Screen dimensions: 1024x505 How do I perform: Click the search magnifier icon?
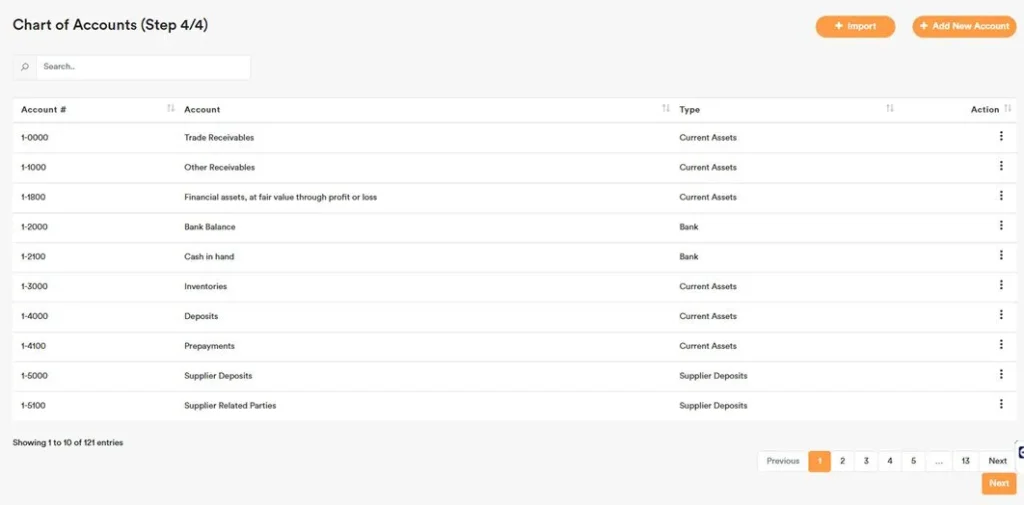[x=25, y=67]
